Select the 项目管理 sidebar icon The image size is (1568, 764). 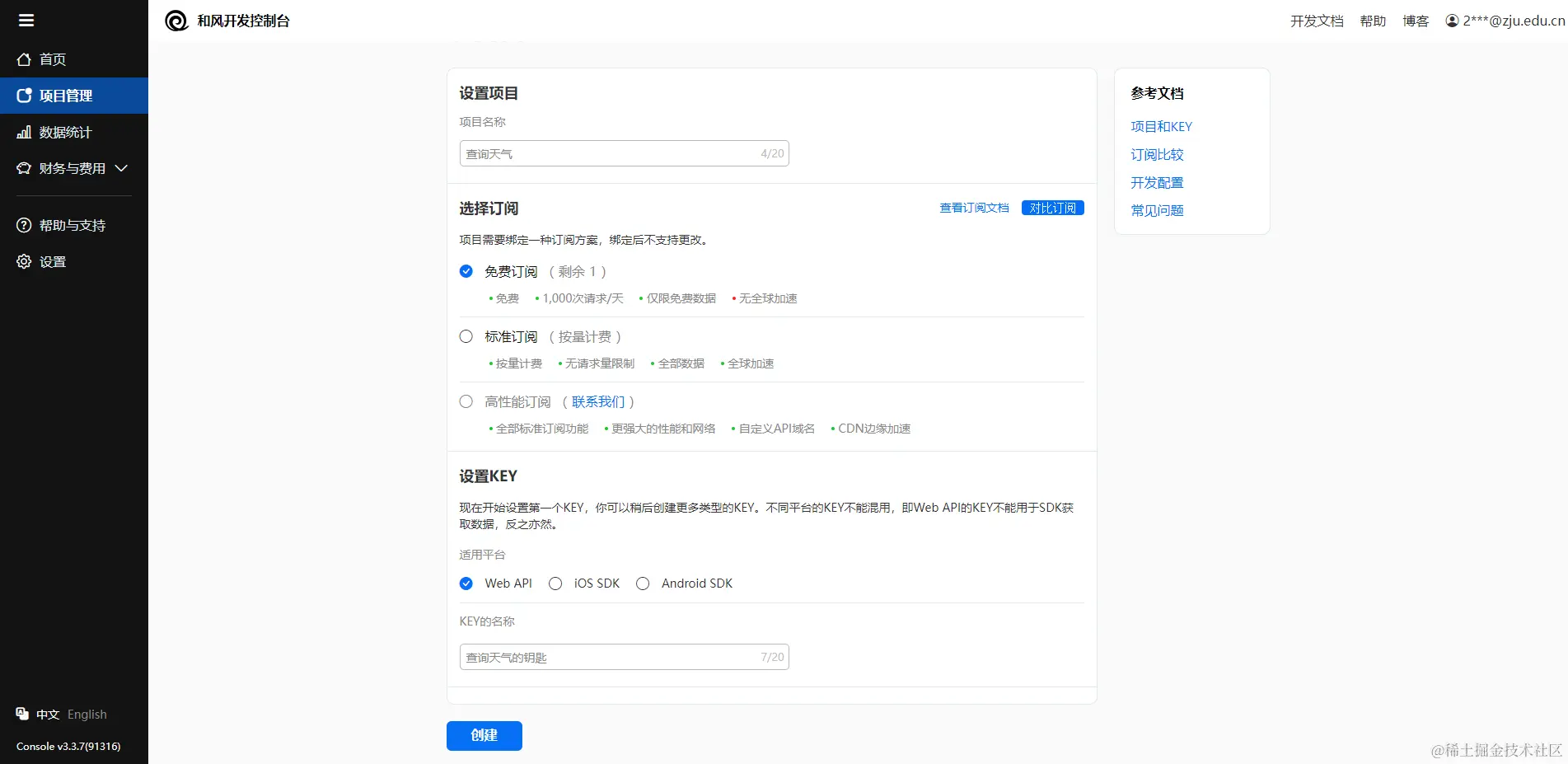(23, 95)
